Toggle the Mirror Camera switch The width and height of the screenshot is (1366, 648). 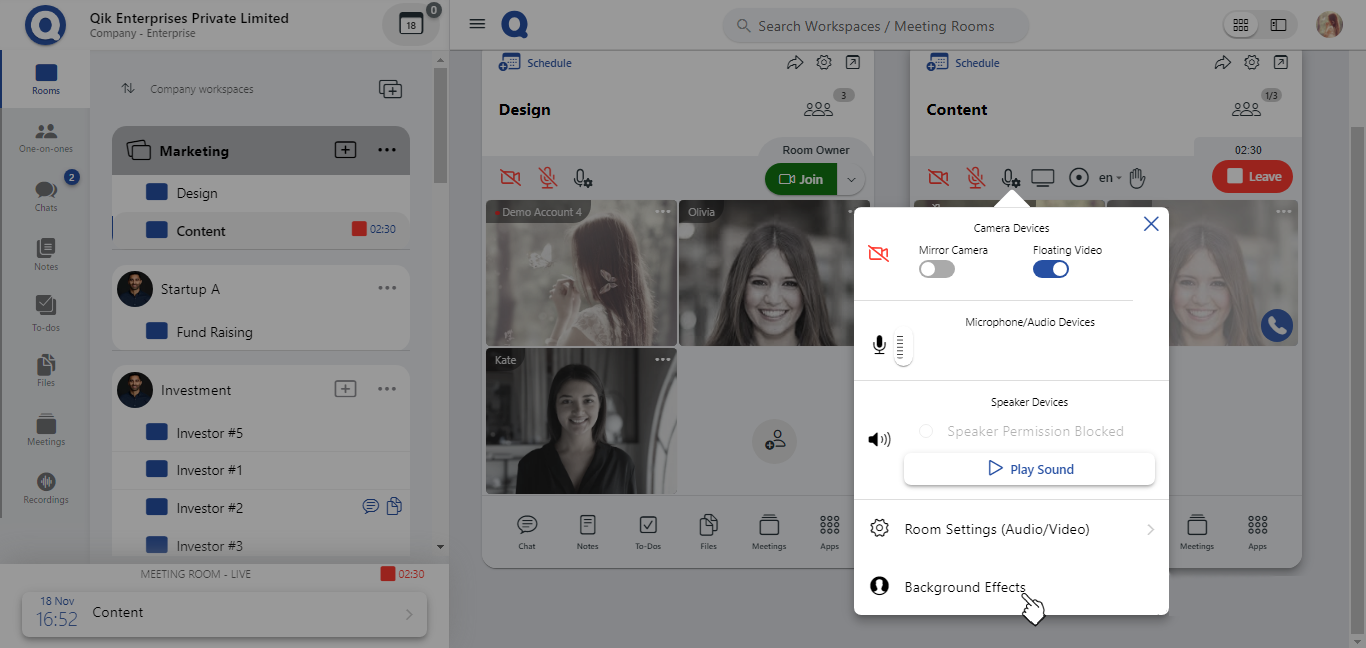pyautogui.click(x=937, y=269)
